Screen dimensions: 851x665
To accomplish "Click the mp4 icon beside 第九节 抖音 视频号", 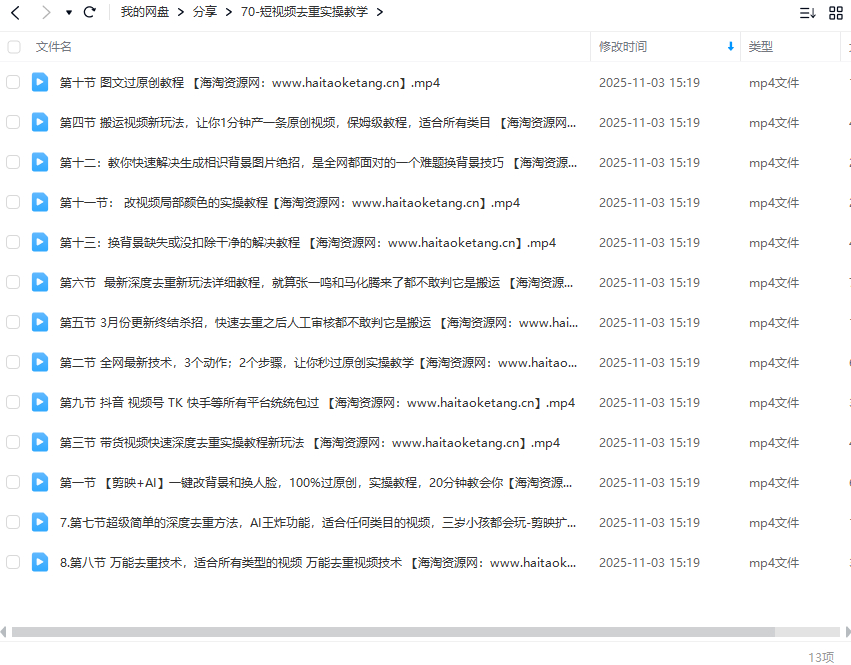I will coord(39,402).
